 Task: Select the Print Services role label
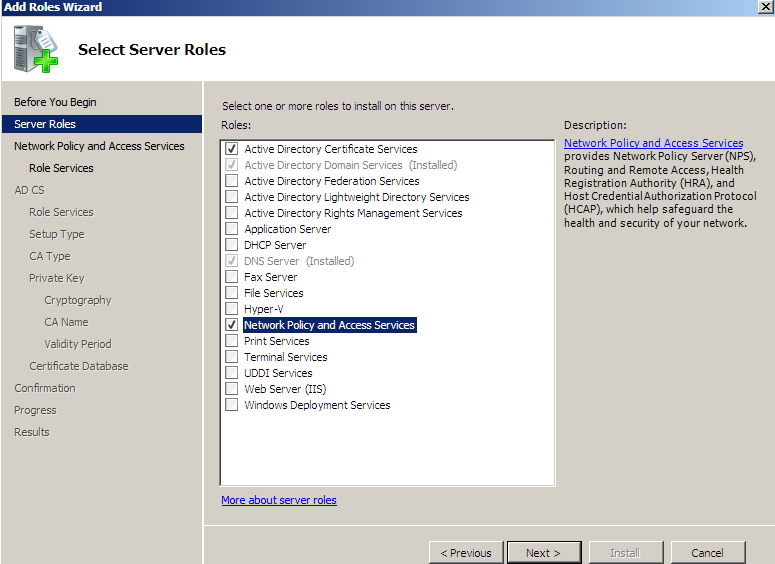(277, 341)
